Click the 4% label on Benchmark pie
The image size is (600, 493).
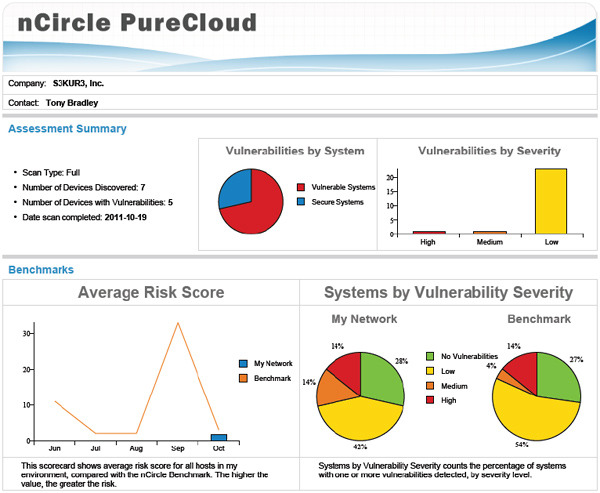491,366
